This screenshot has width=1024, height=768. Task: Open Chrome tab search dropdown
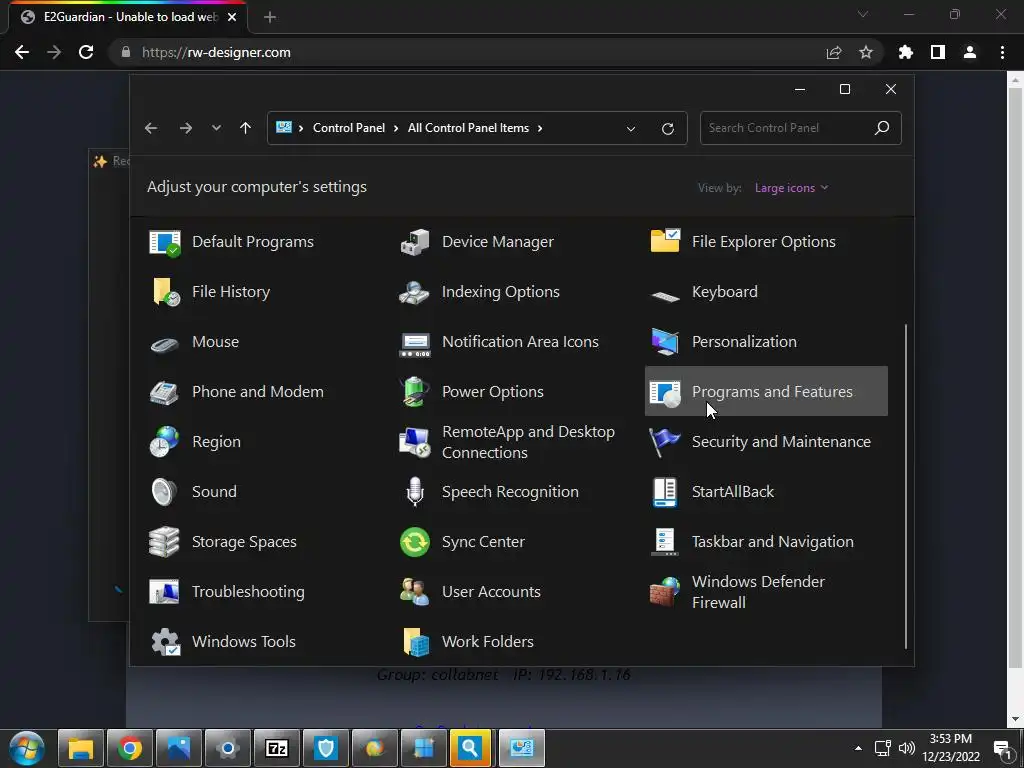863,14
